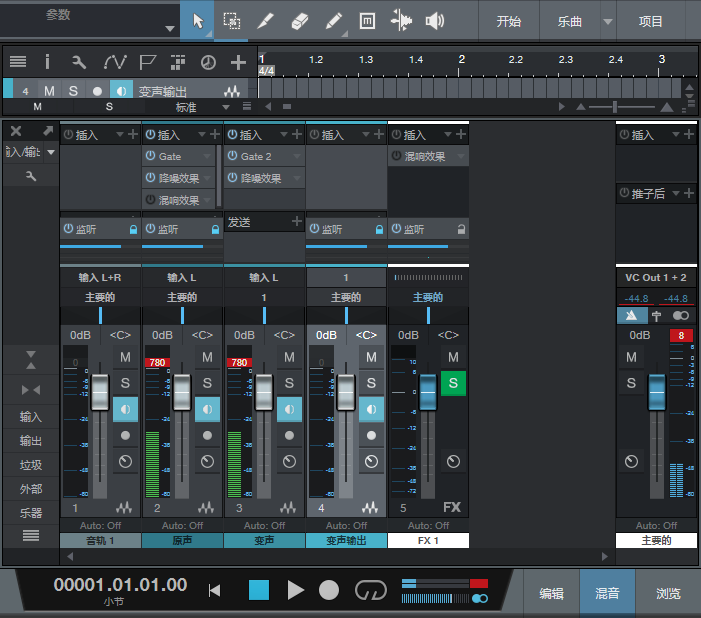This screenshot has height=618, width=701.
Task: Click the wrench icon in the mixer sidebar
Action: point(31,176)
